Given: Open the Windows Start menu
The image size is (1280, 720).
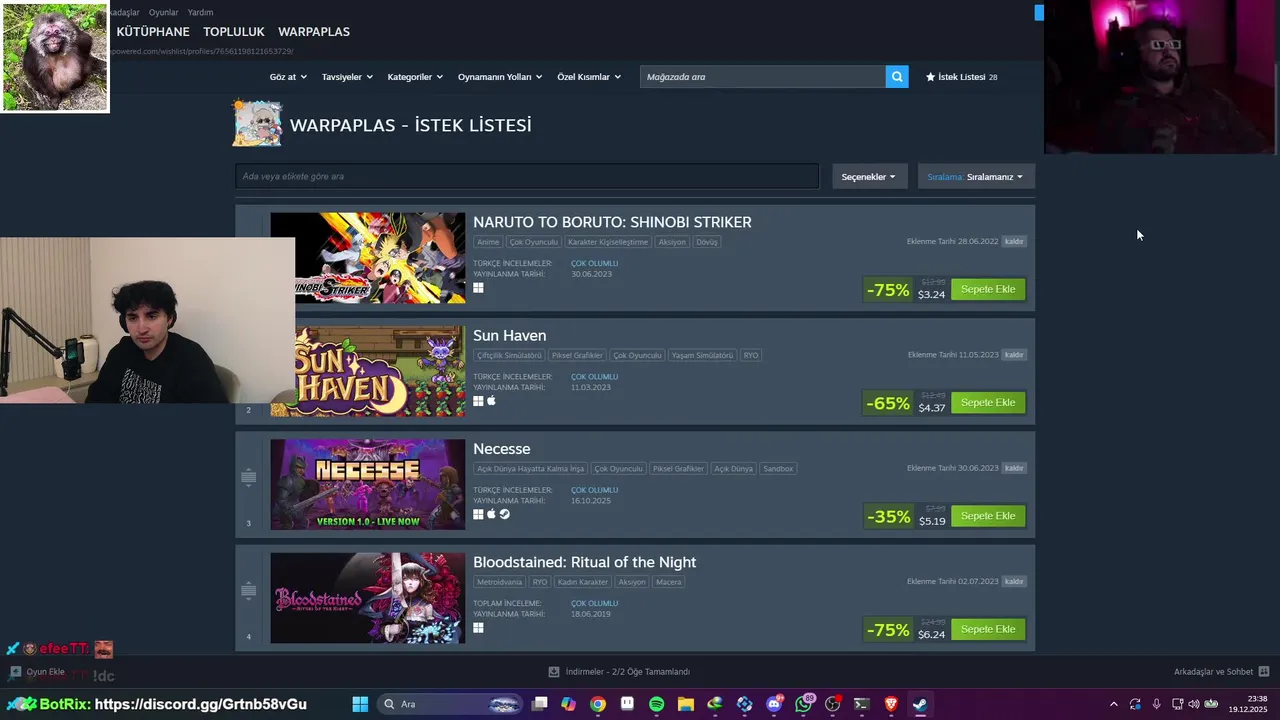Looking at the screenshot, I should coord(360,704).
